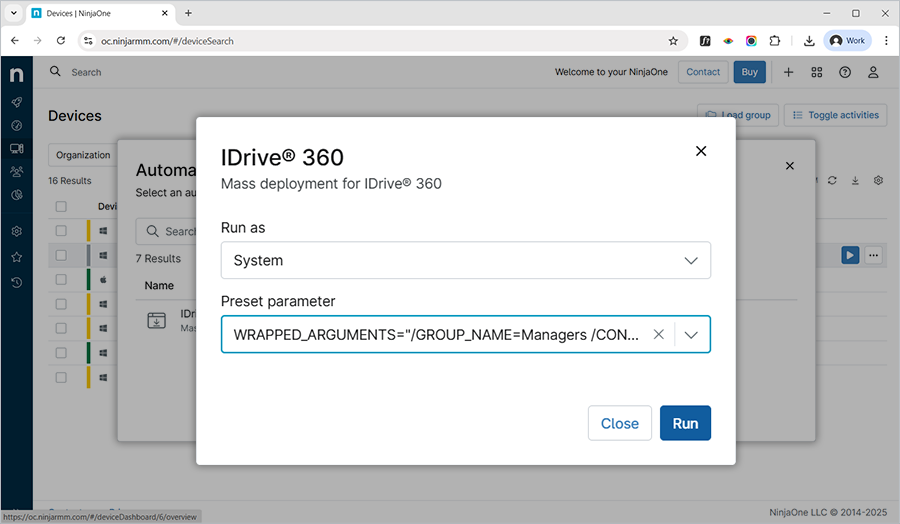This screenshot has width=900, height=524.
Task: Select the Devices | NinjaOne browser tab
Action: (95, 13)
